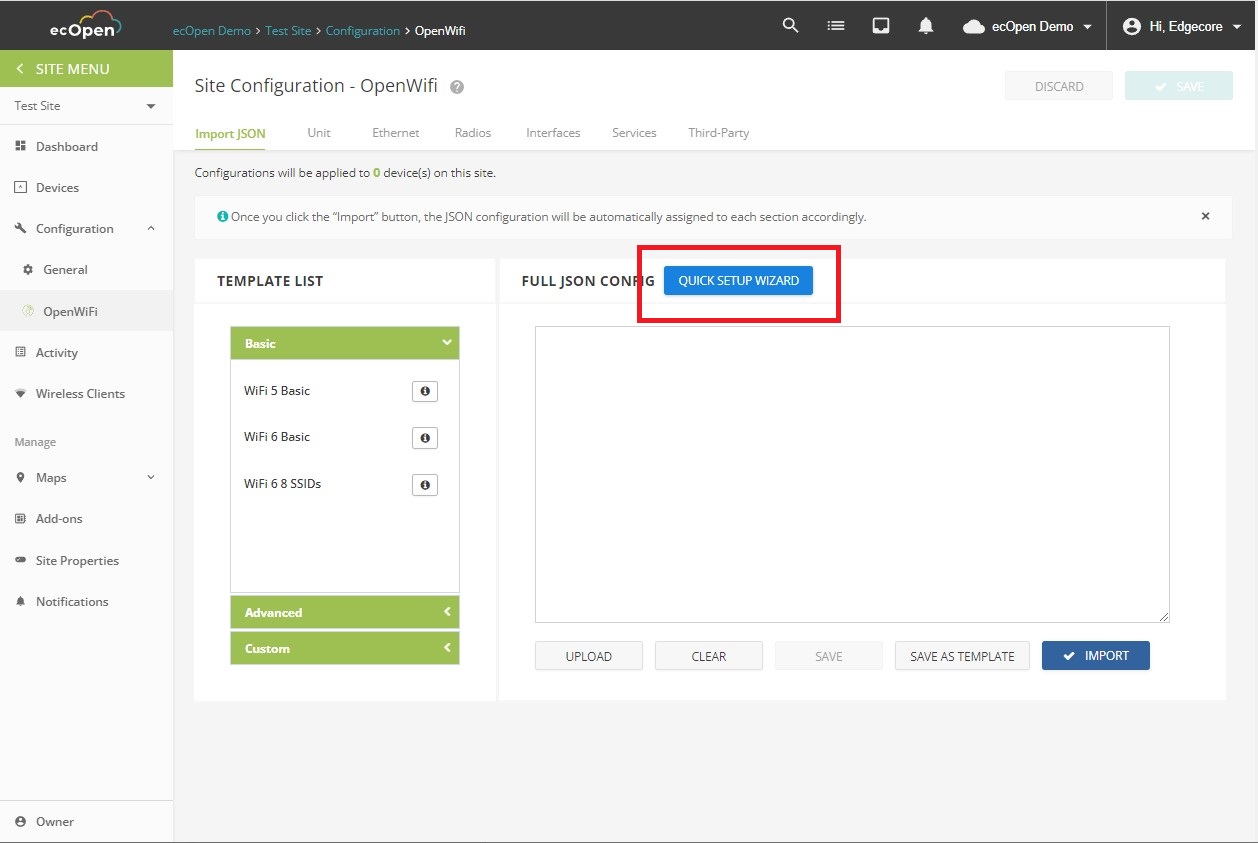The image size is (1258, 843).
Task: Click the Add-ons icon
Action: pyautogui.click(x=21, y=518)
